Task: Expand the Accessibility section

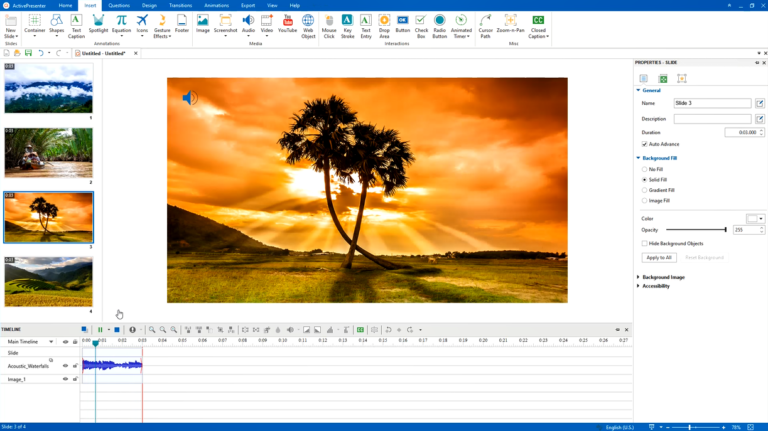Action: tap(638, 286)
